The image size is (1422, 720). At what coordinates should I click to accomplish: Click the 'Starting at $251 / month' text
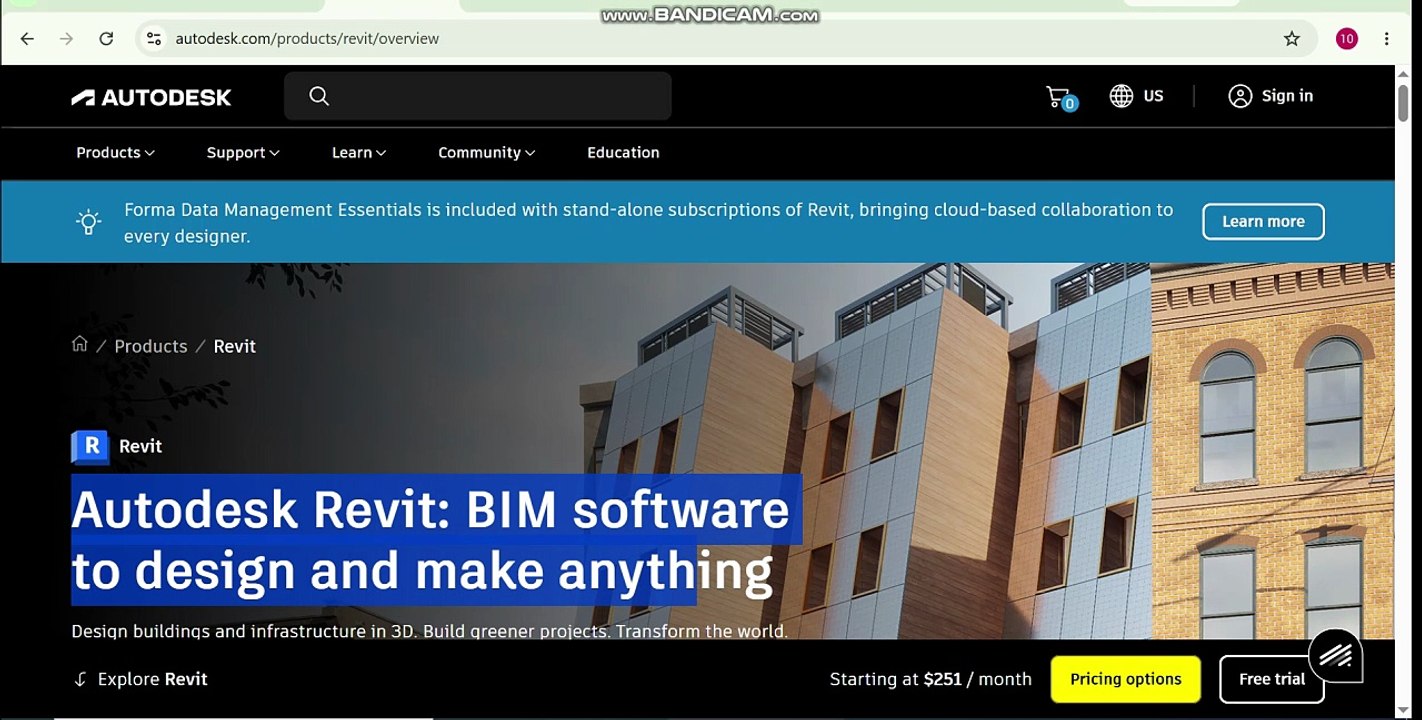pos(931,679)
